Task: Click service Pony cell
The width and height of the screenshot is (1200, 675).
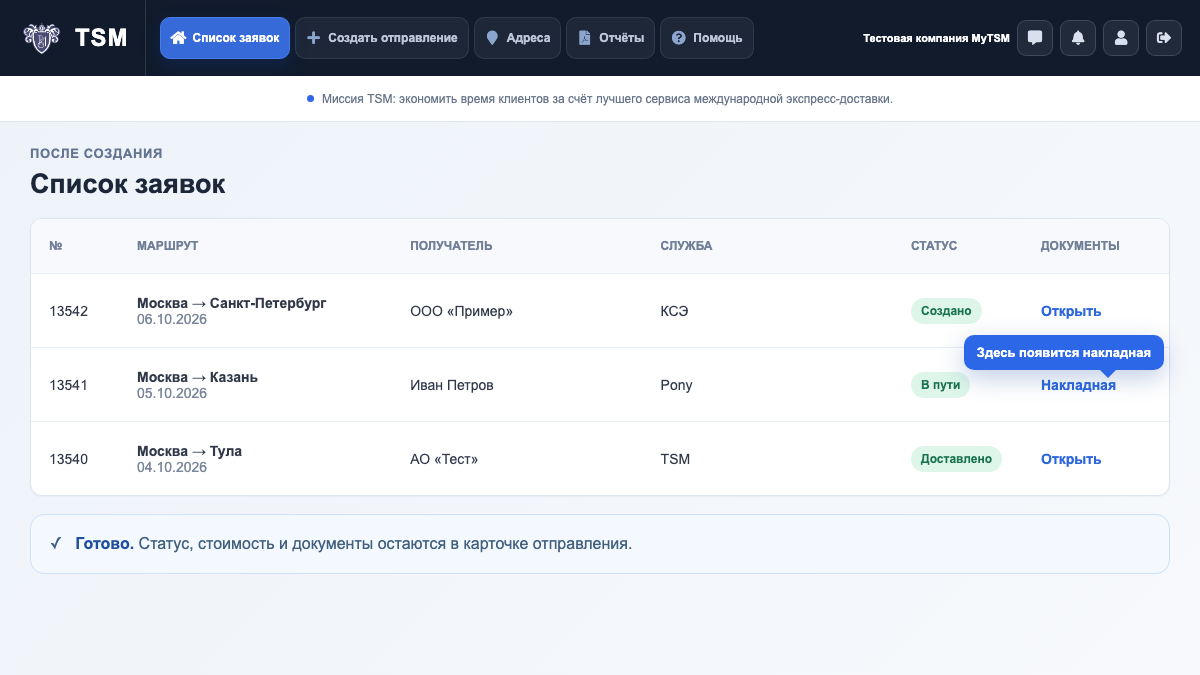Action: (676, 385)
